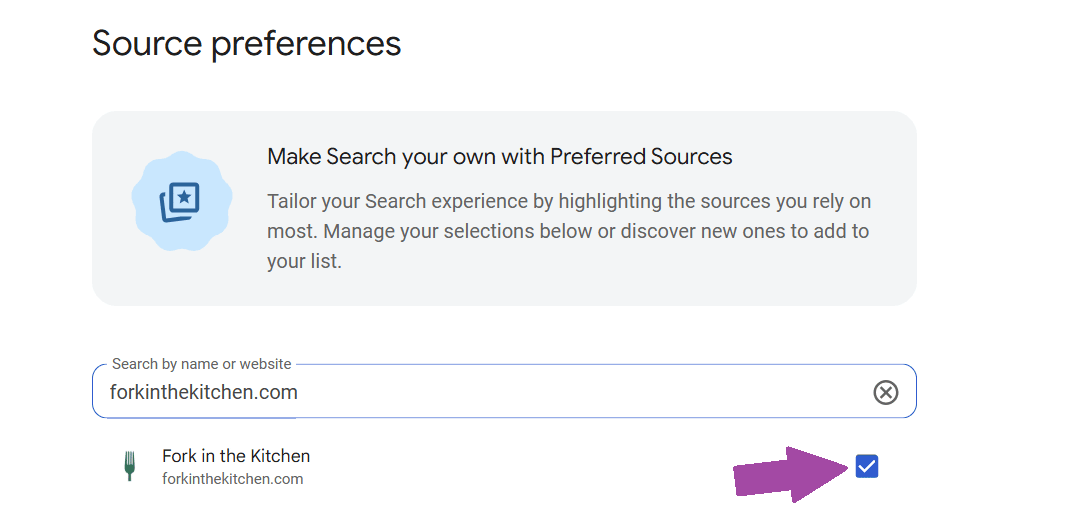Place cursor in typed forkinthekitchen.com search text
Image resolution: width=1066 pixels, height=523 pixels.
click(x=204, y=392)
